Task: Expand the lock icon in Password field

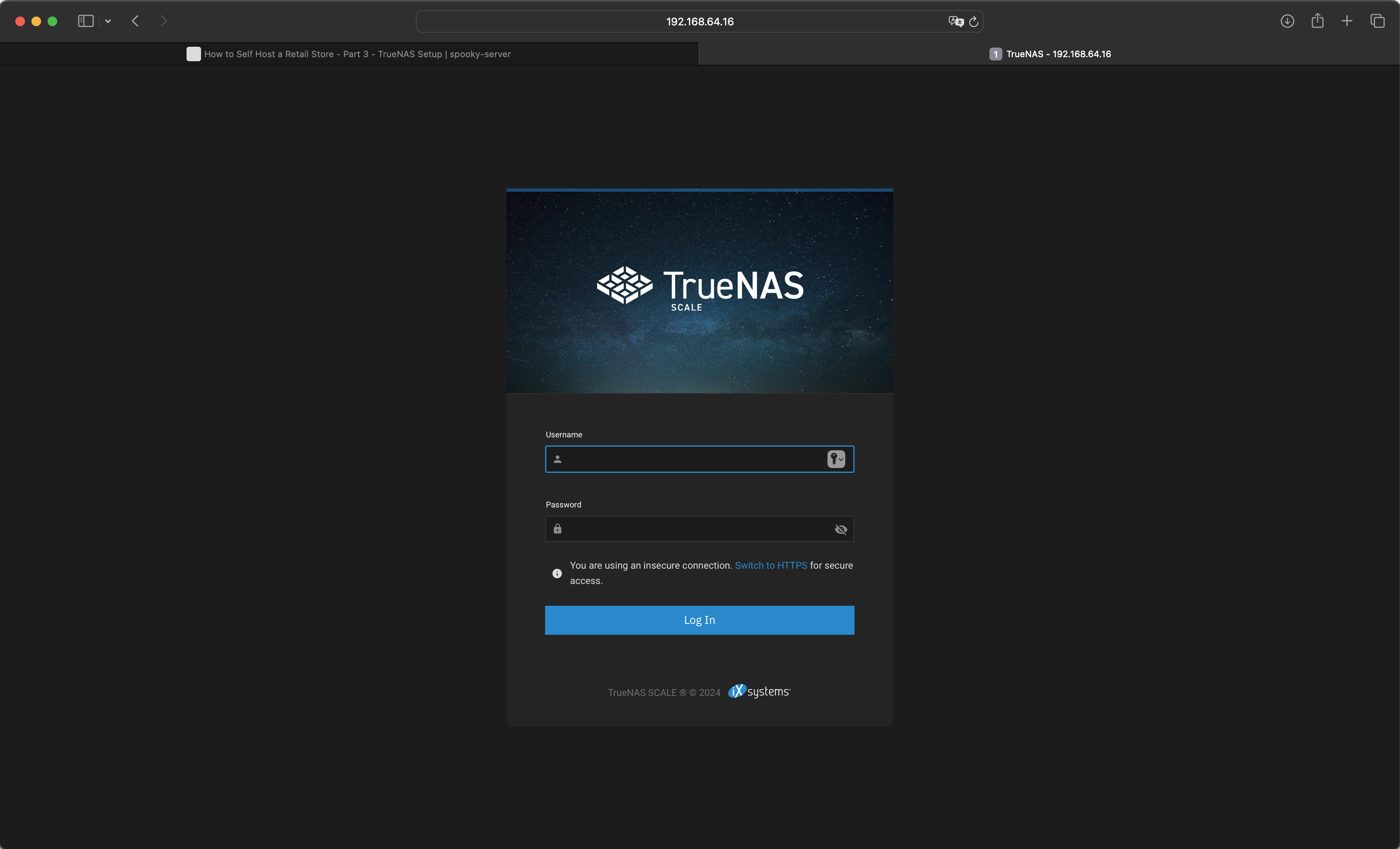Action: coord(558,529)
